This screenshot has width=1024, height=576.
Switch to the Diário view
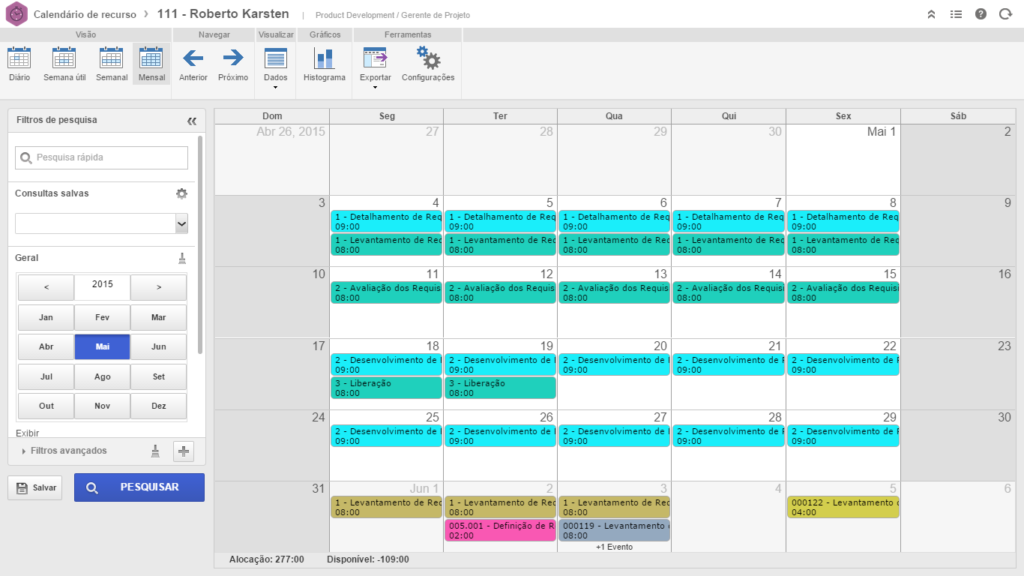pos(19,64)
